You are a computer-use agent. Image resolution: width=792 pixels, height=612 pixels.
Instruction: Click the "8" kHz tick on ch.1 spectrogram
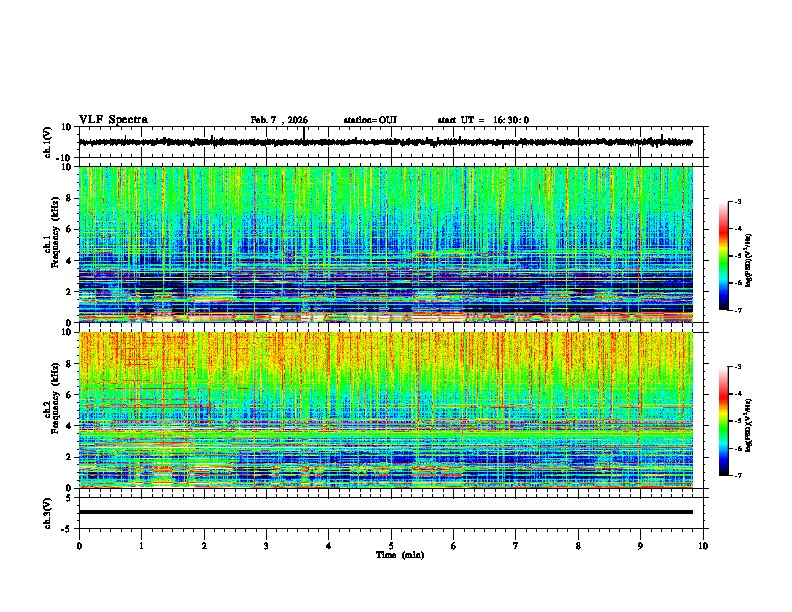[x=69, y=198]
